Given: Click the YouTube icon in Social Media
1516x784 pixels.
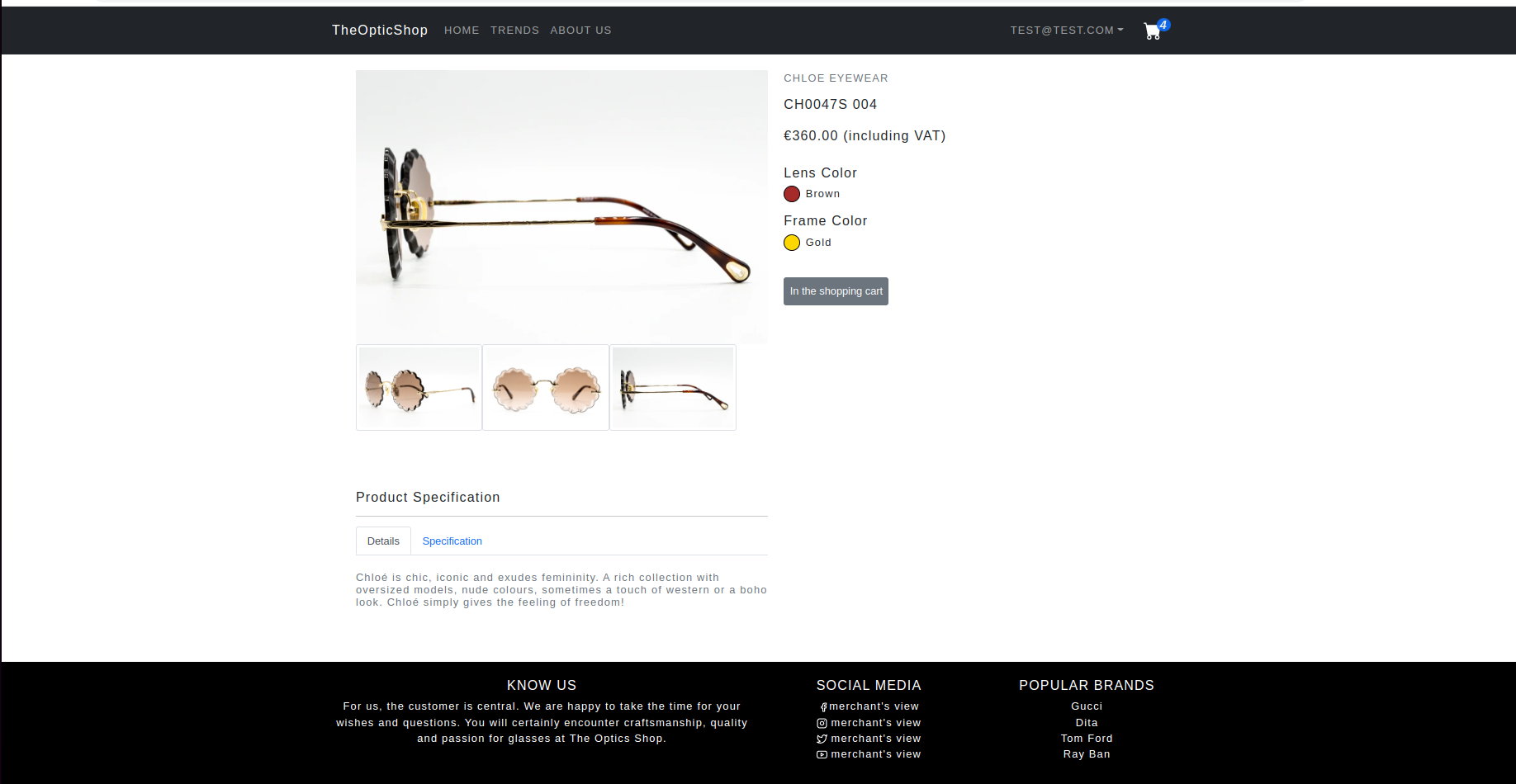Looking at the screenshot, I should (822, 754).
